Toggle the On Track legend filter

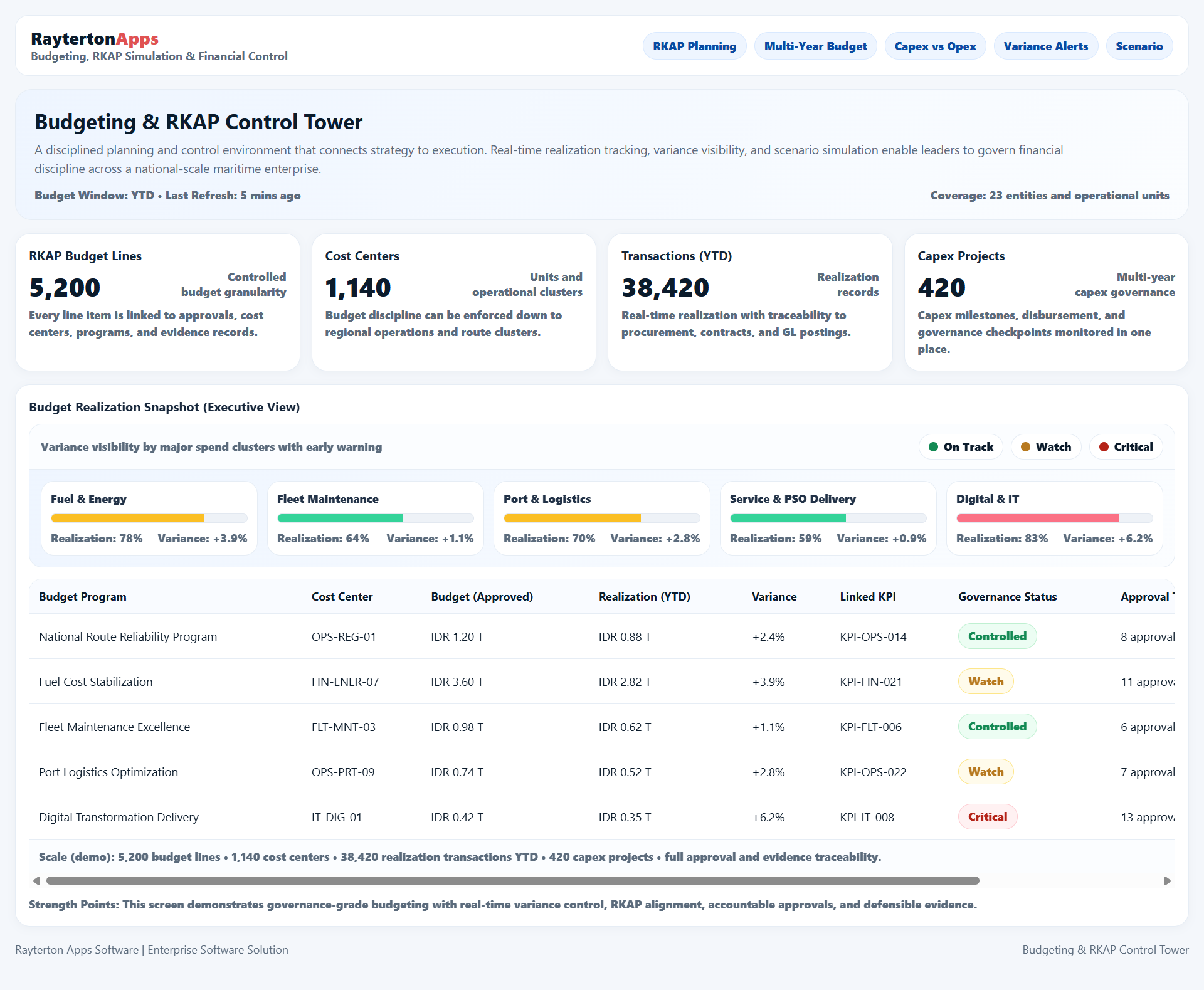pyautogui.click(x=961, y=447)
